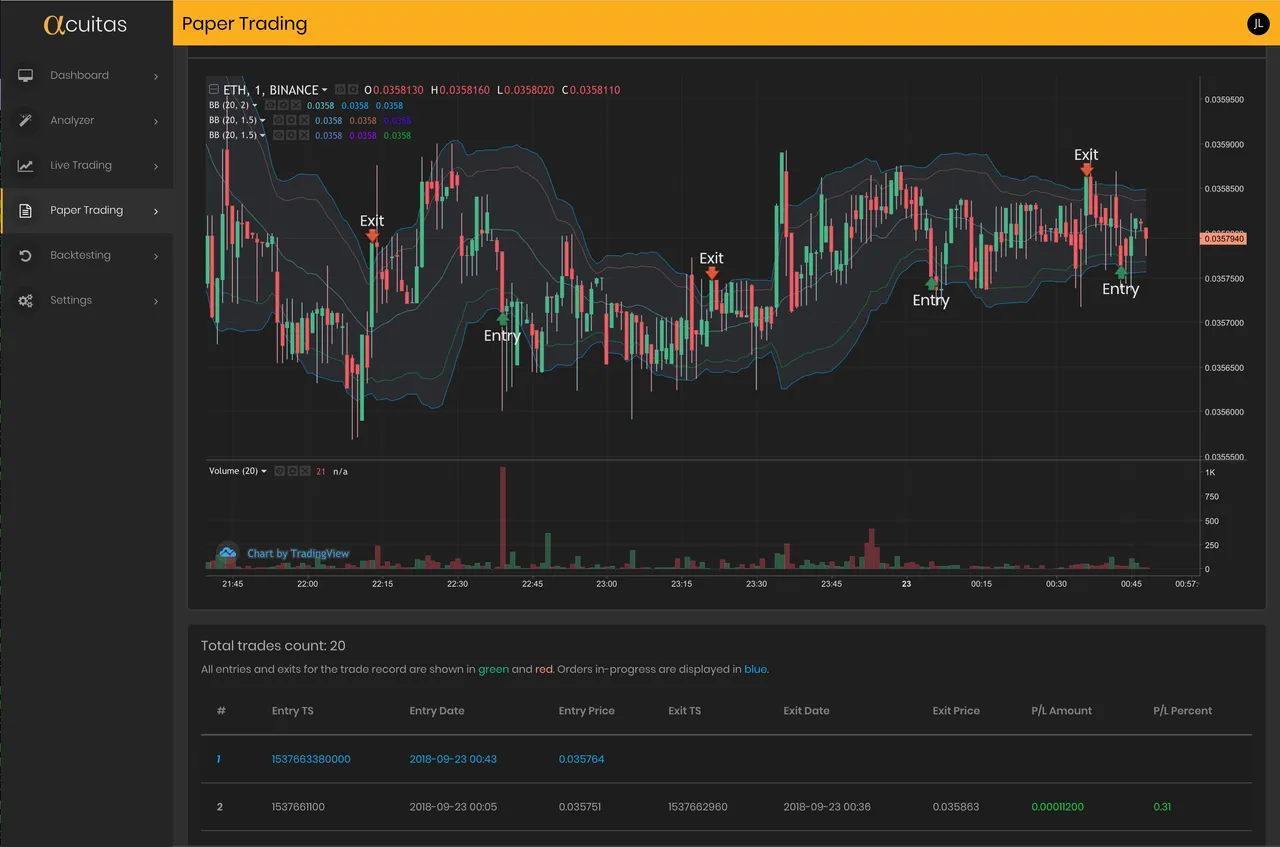
Task: Open the JL user avatar
Action: click(x=1258, y=24)
